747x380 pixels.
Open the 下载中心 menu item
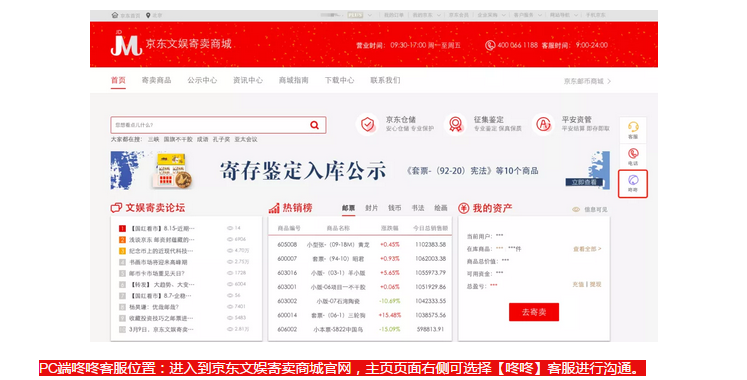point(339,80)
